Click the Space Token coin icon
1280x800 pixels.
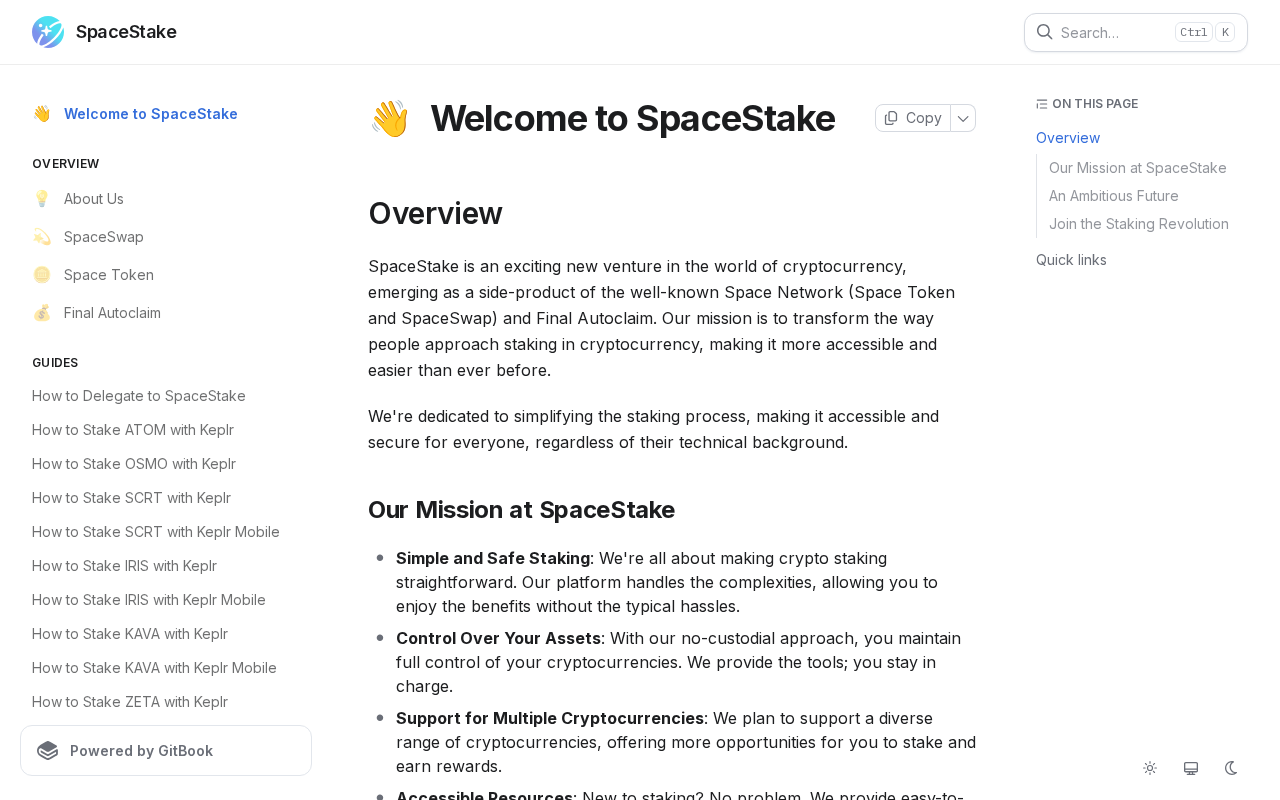coord(41,275)
